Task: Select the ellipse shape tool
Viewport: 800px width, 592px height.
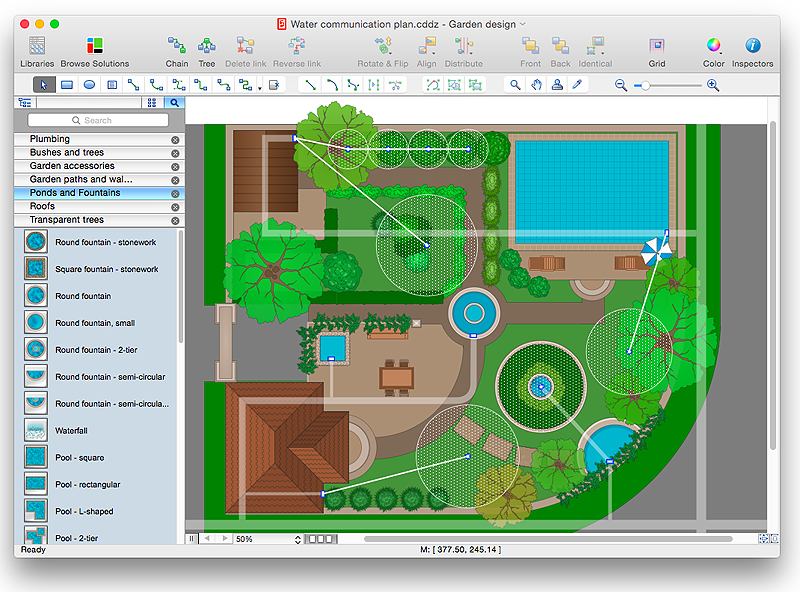Action: pos(89,85)
